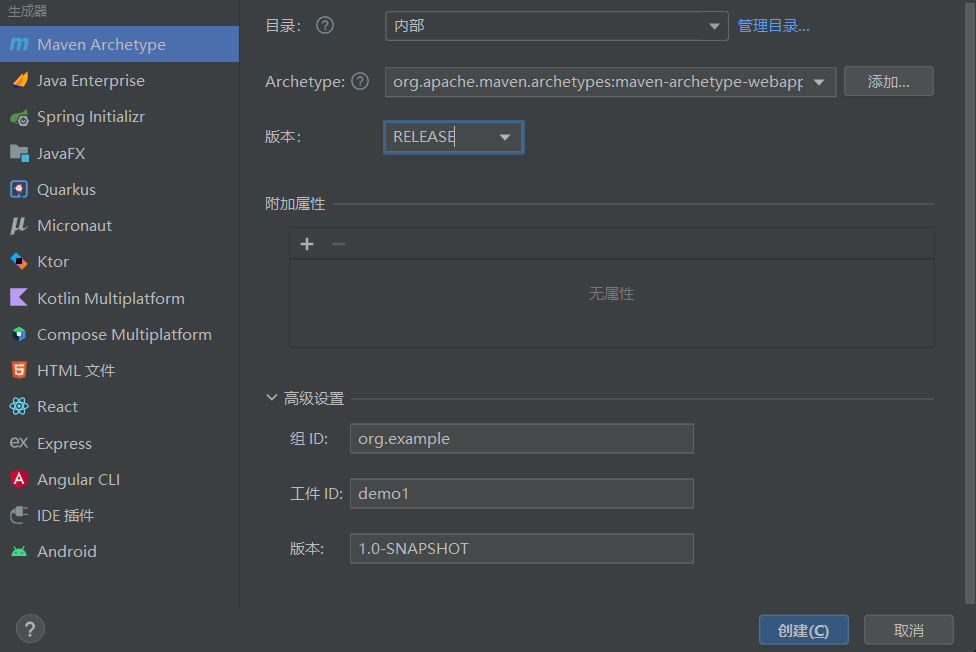Screen dimensions: 976x652
Task: Click the 管理目录... link
Action: click(x=773, y=26)
